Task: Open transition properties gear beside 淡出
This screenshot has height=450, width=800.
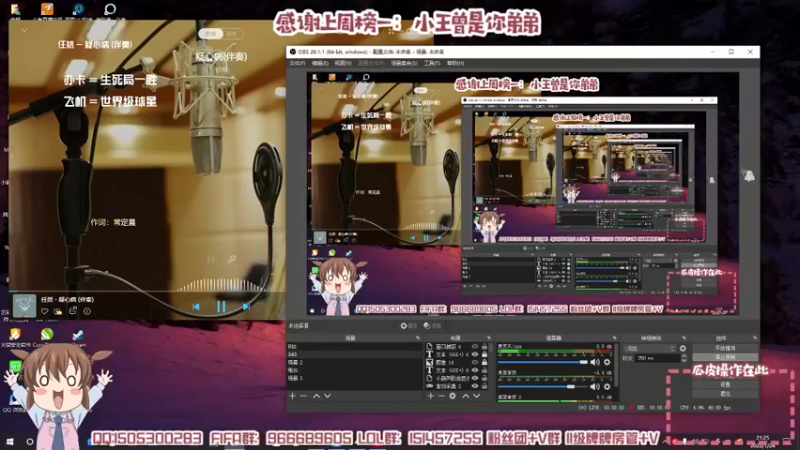Action: [683, 348]
